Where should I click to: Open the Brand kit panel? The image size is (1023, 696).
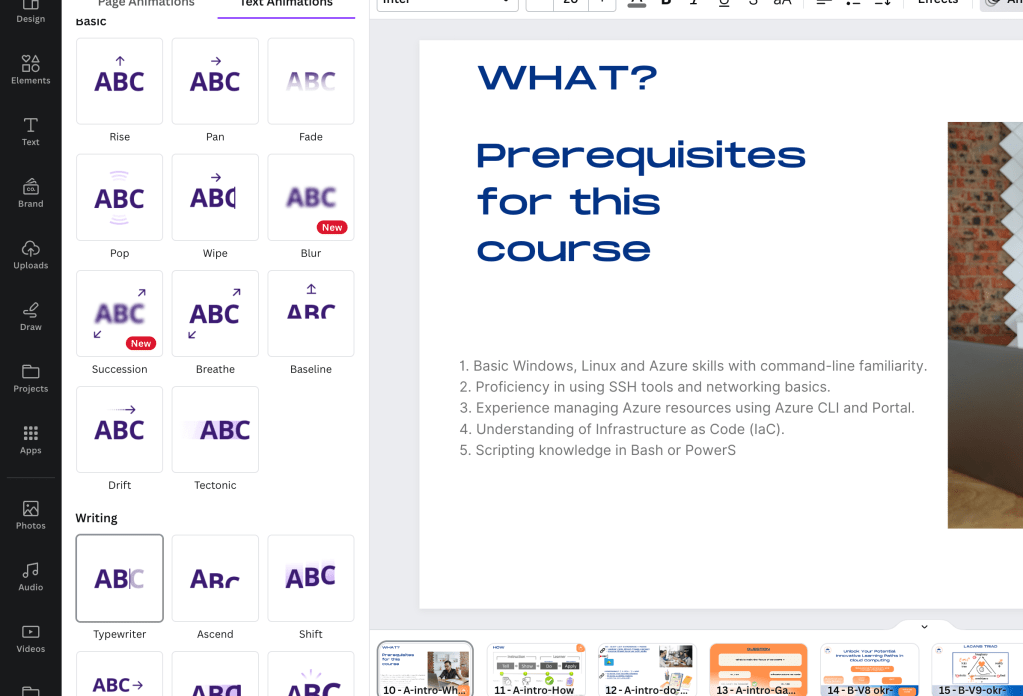[x=31, y=192]
